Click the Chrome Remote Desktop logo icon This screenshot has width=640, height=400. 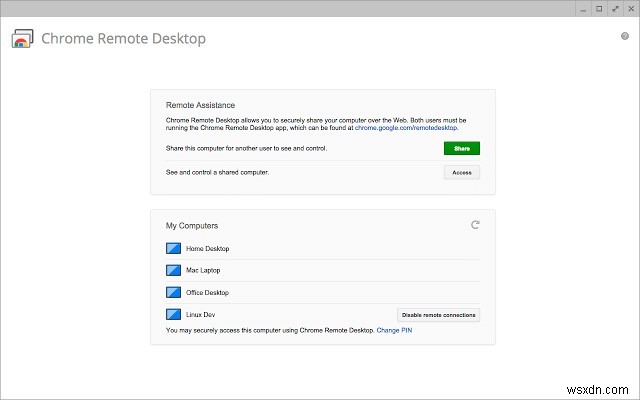pos(22,40)
